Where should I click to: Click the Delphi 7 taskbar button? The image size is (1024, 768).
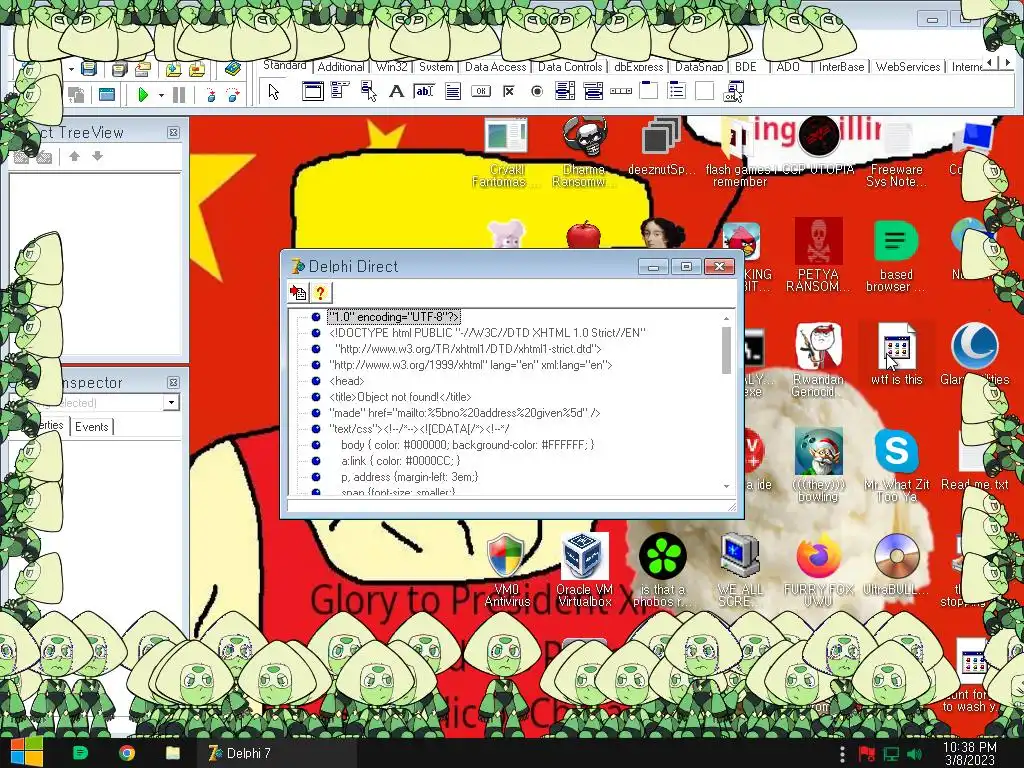[x=276, y=753]
